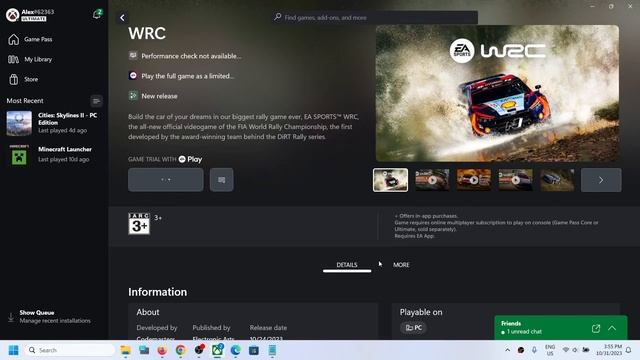Switch to the DETAILS tab
Viewport: 640px width, 360px height.
(347, 265)
